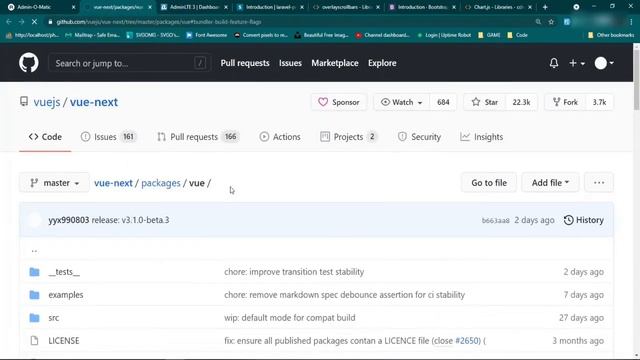This screenshot has width=640, height=360.
Task: Open commit 'improve transition test stability'
Action: [x=294, y=272]
